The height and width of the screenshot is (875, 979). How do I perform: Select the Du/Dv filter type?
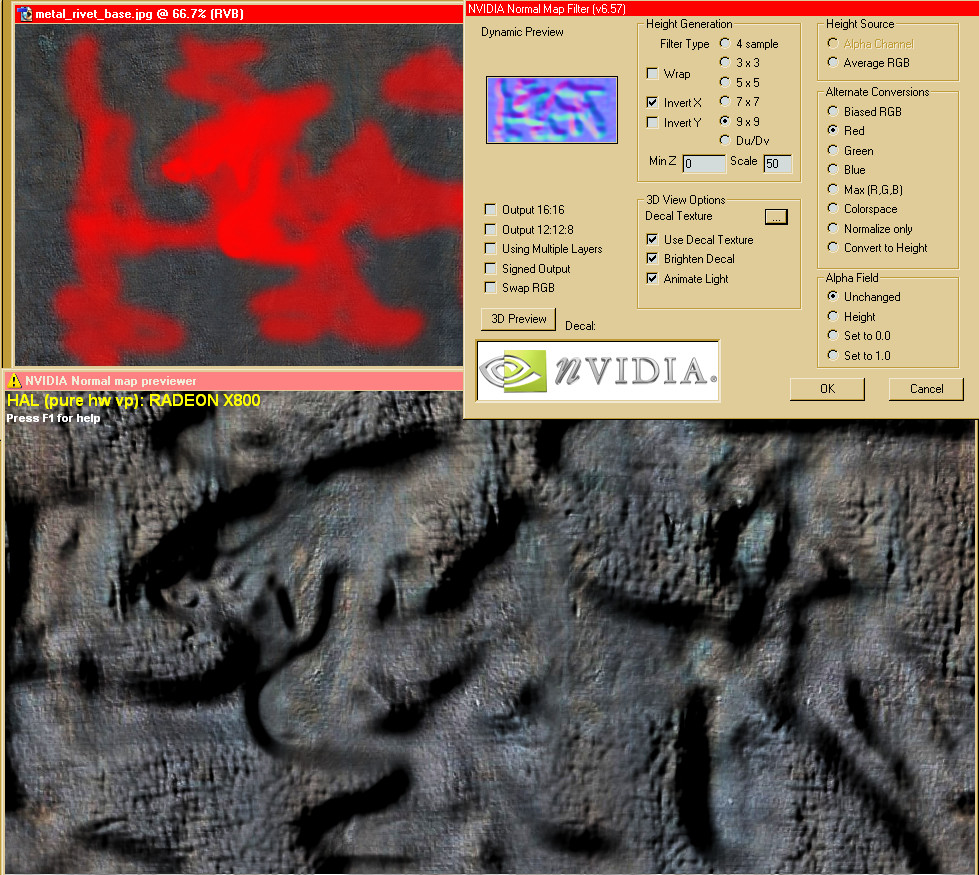[725, 140]
